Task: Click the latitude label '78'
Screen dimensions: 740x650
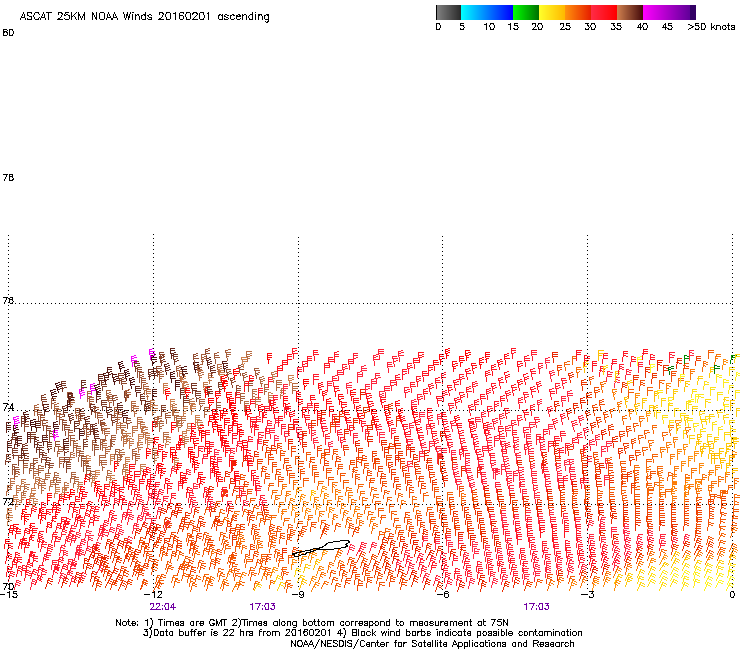Action: click(x=8, y=177)
